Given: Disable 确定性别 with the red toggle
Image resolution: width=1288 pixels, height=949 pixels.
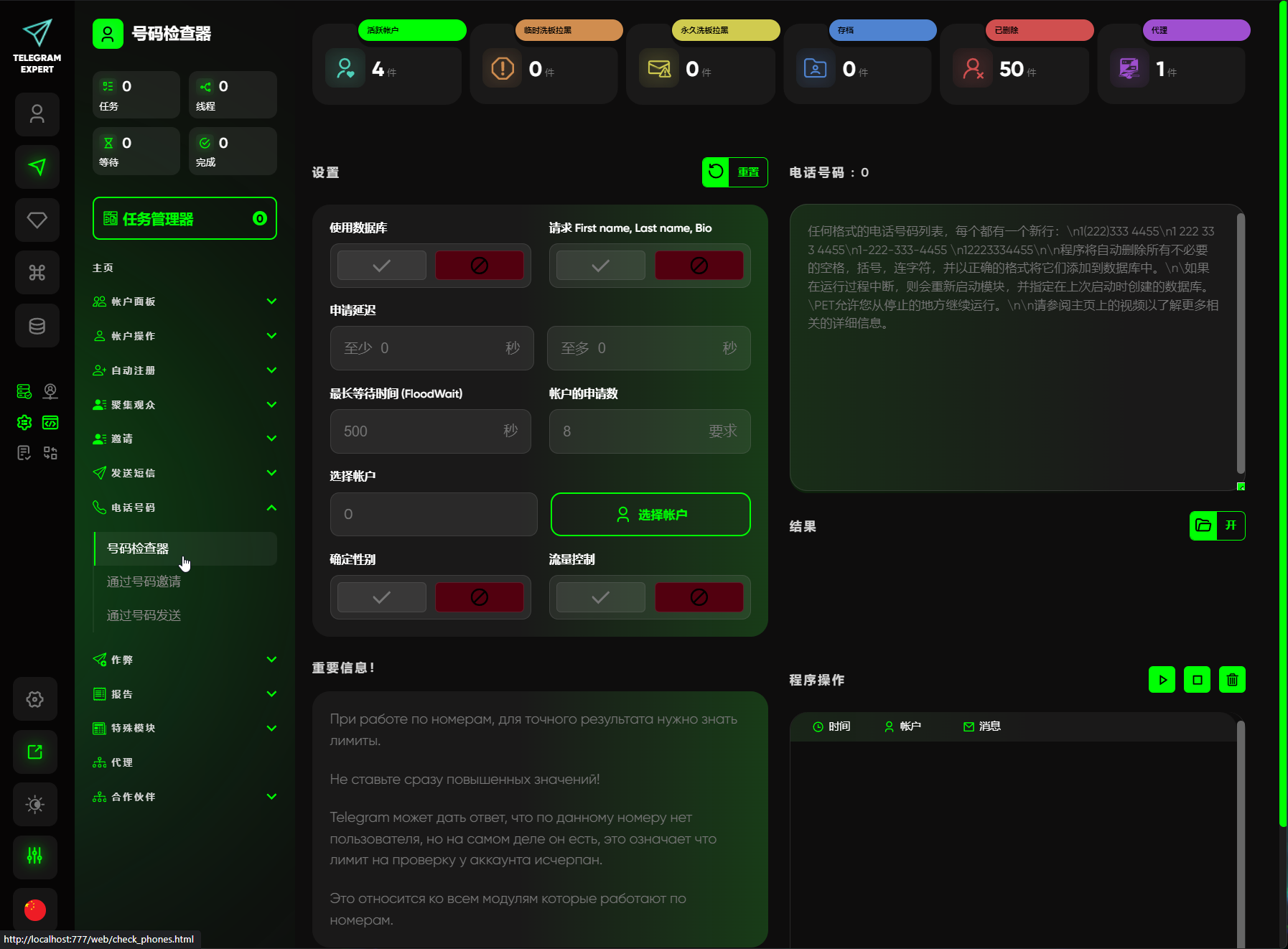Looking at the screenshot, I should (x=479, y=597).
